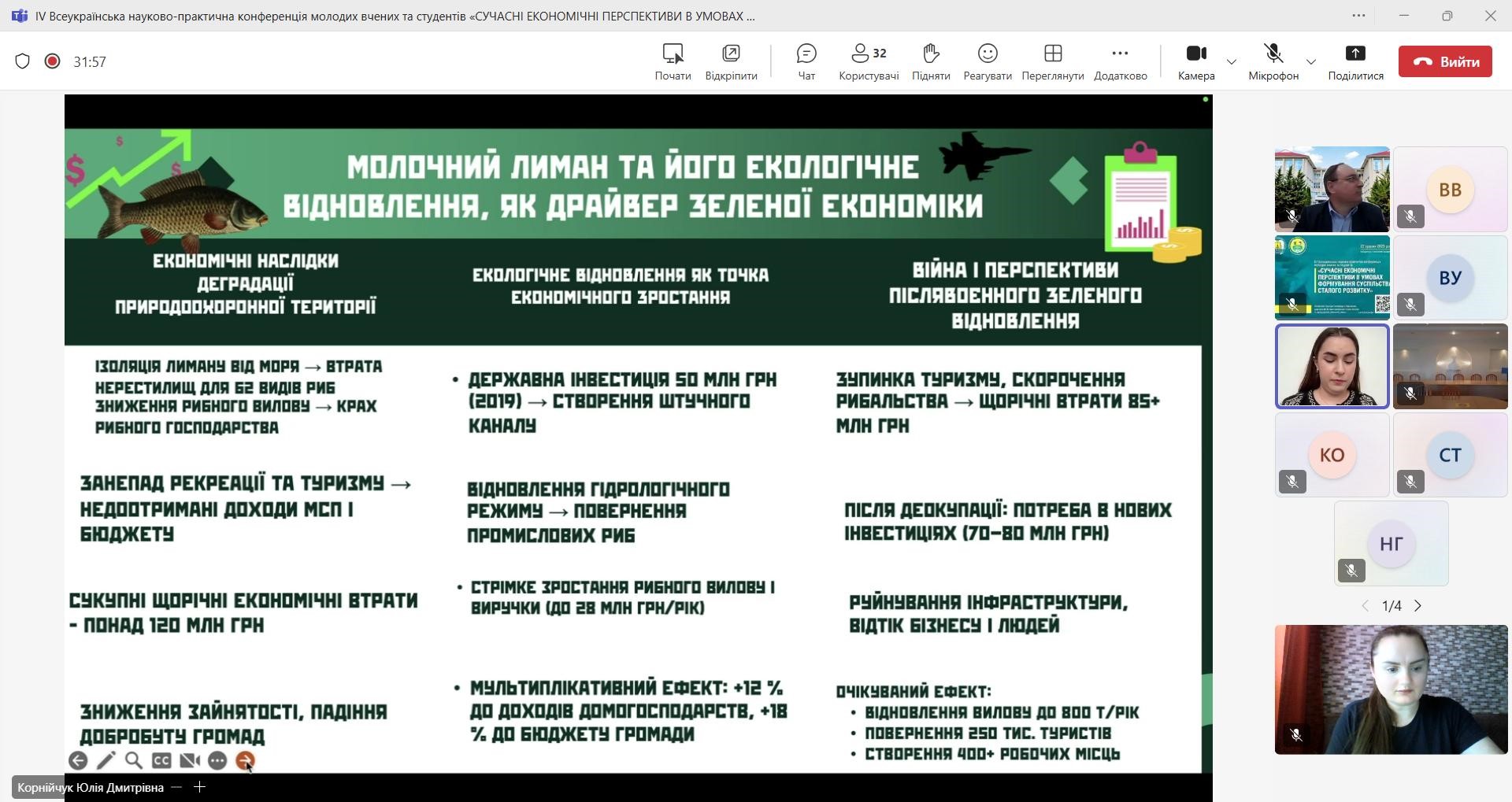The image size is (1512, 802).
Task: Open the Чат (Chat) panel
Action: tap(806, 61)
